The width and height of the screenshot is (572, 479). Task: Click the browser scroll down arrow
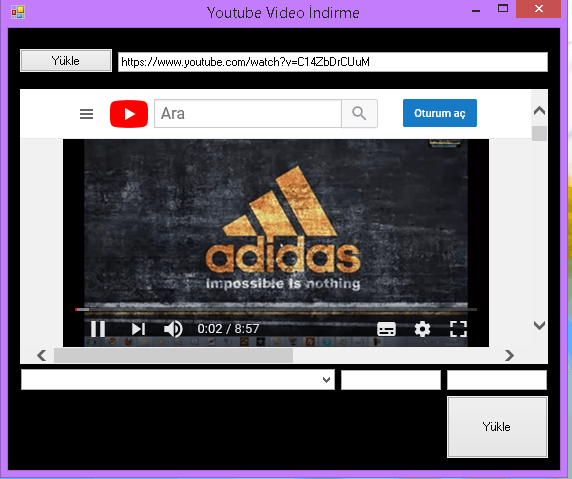click(539, 325)
